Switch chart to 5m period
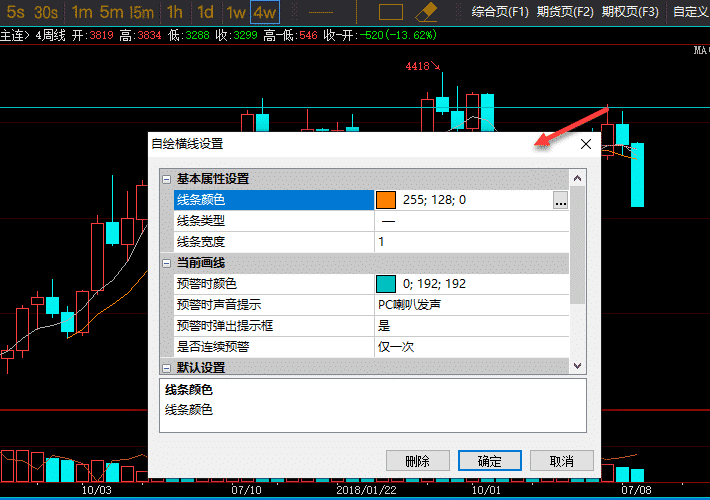The width and height of the screenshot is (710, 500). coord(111,12)
